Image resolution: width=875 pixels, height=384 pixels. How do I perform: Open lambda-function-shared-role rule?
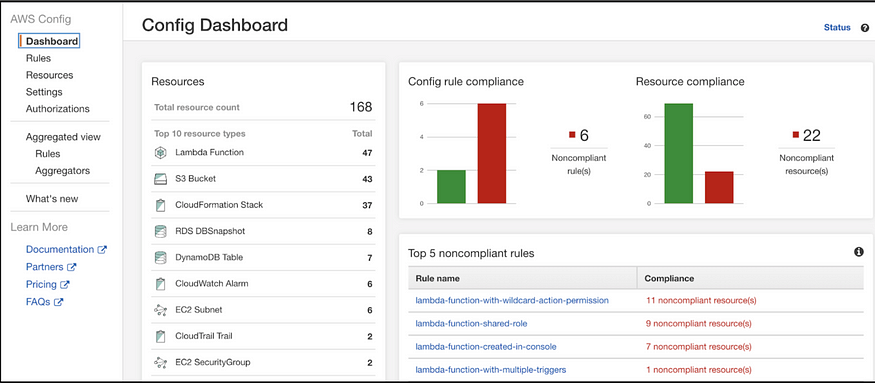(x=471, y=324)
